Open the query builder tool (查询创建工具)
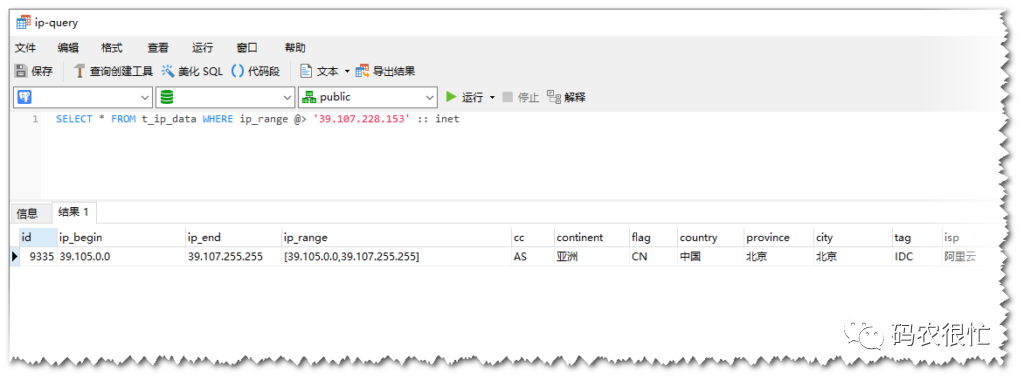This screenshot has width=1024, height=380. coord(113,71)
